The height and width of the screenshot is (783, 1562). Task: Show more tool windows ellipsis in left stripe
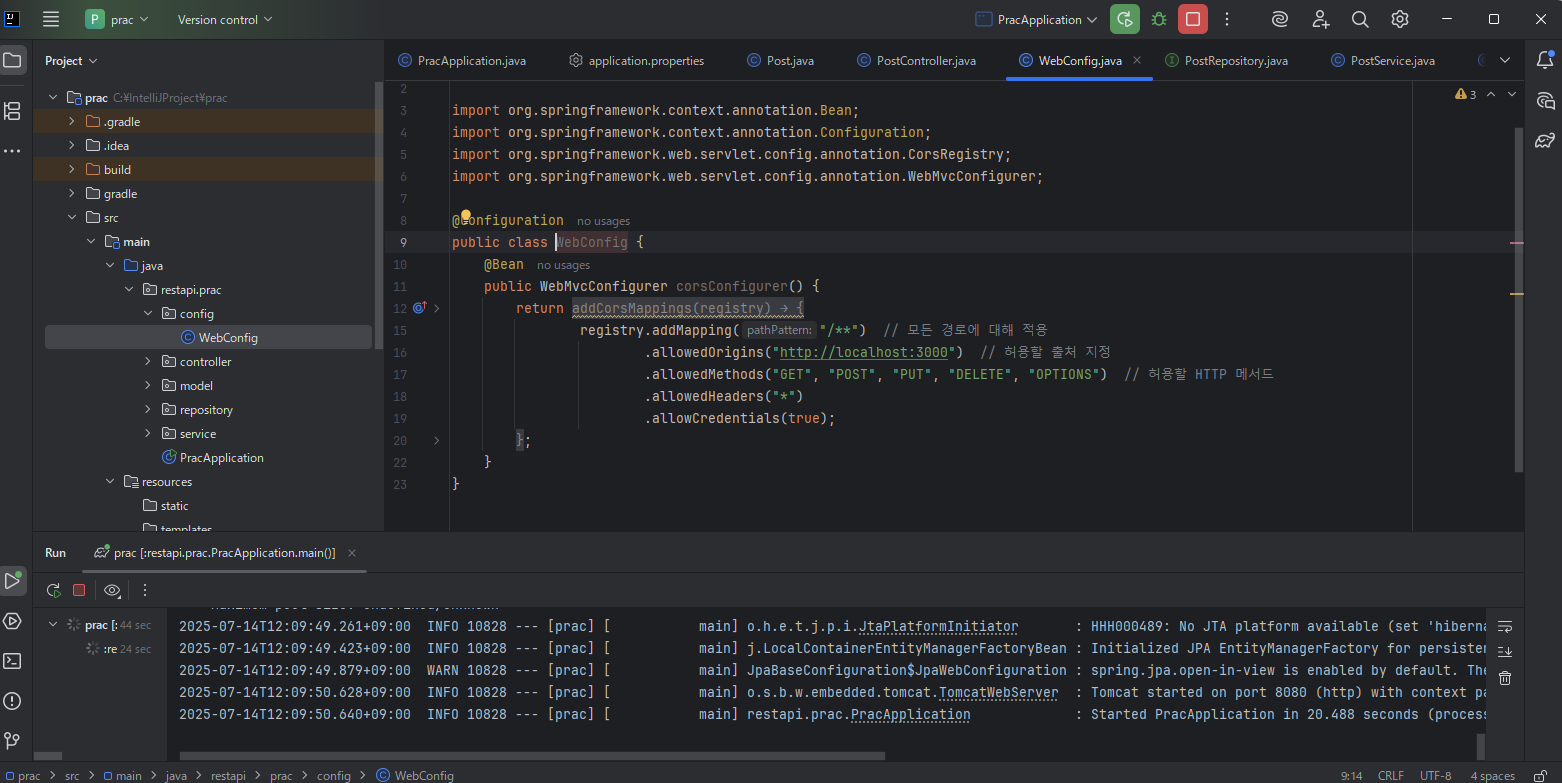[12, 151]
